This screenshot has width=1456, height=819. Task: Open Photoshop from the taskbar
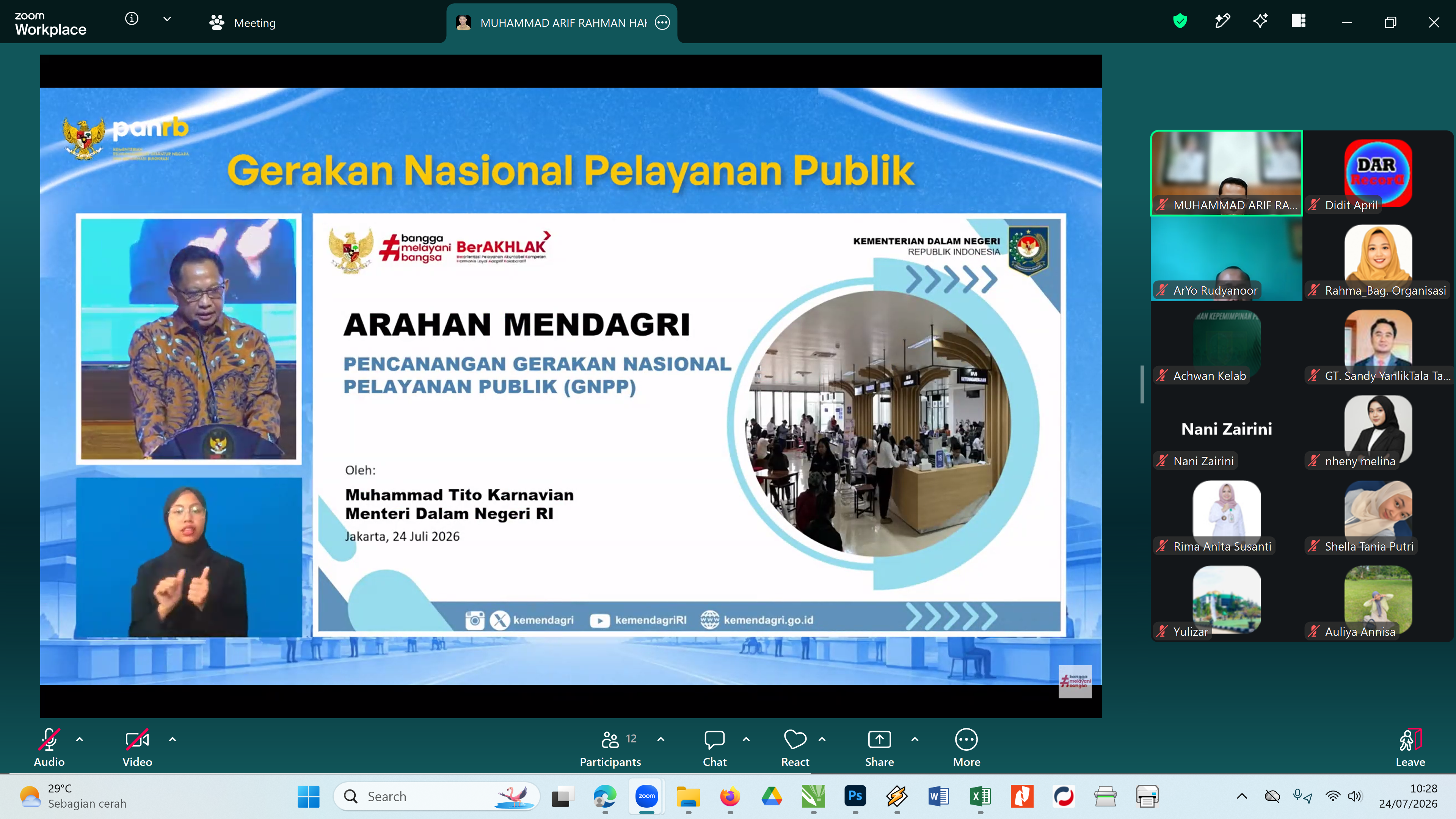[x=855, y=796]
